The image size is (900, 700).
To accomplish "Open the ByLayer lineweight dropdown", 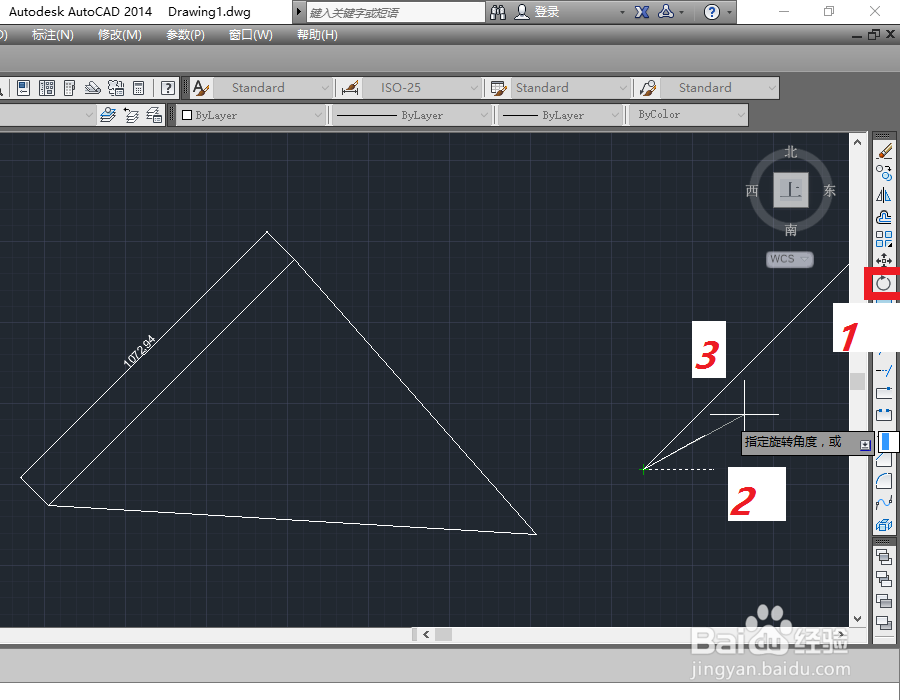I will [560, 115].
